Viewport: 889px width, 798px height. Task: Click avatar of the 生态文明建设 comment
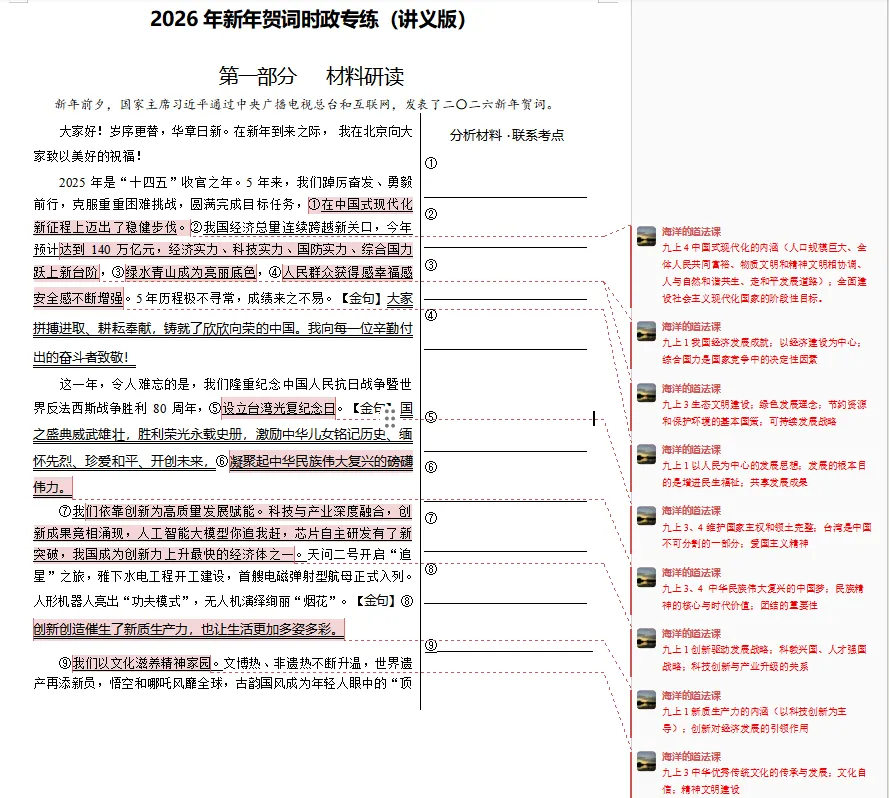pos(646,393)
